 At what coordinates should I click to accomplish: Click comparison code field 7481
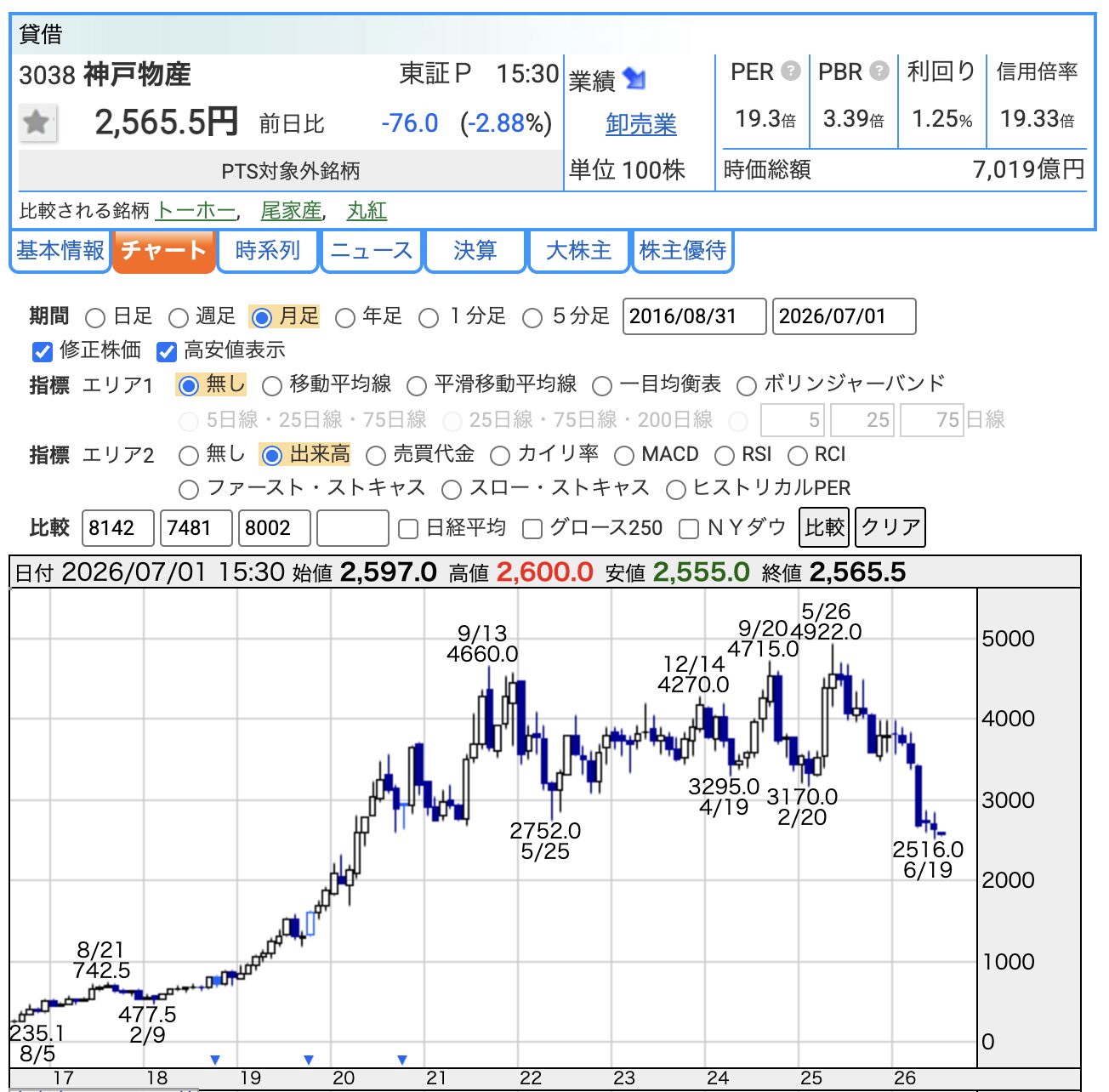(x=196, y=528)
